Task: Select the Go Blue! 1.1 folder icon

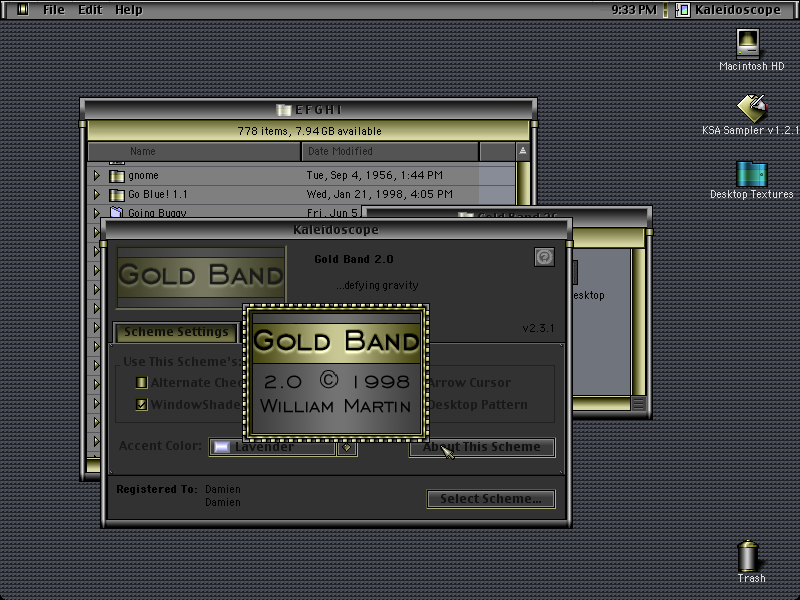Action: (x=117, y=195)
